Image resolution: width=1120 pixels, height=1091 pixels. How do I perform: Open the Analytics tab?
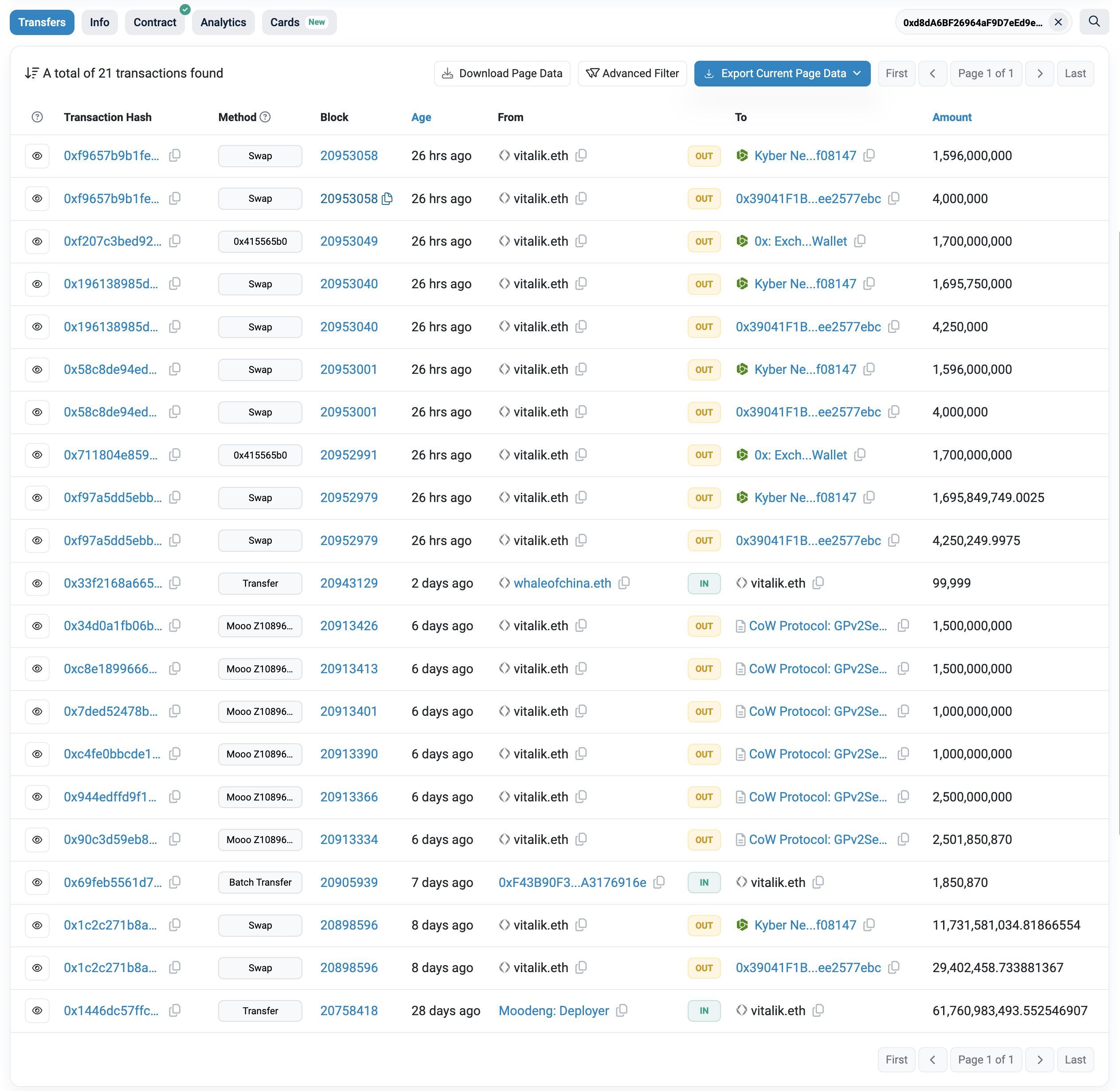point(223,22)
